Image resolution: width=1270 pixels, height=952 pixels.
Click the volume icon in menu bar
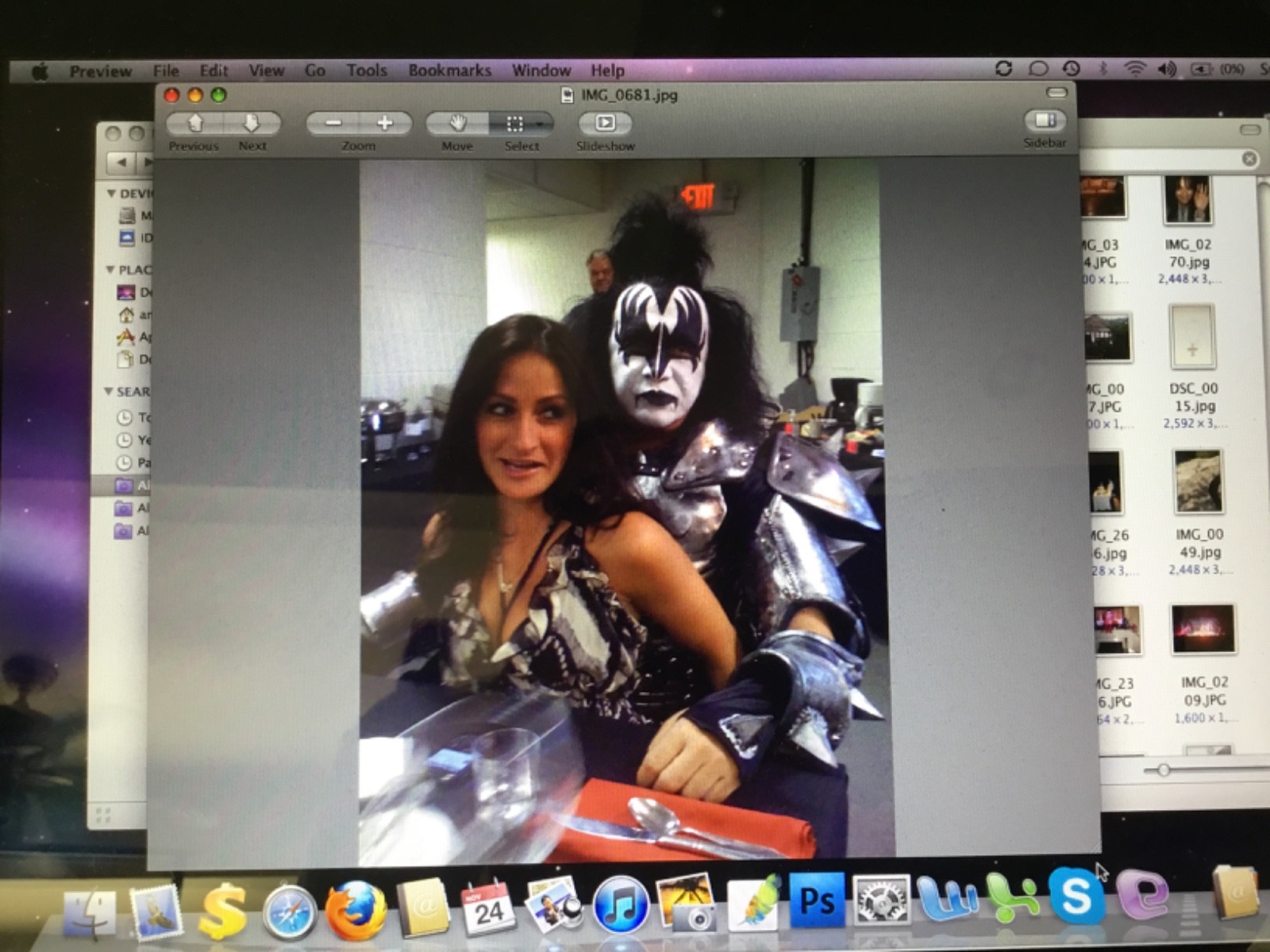[x=1167, y=69]
